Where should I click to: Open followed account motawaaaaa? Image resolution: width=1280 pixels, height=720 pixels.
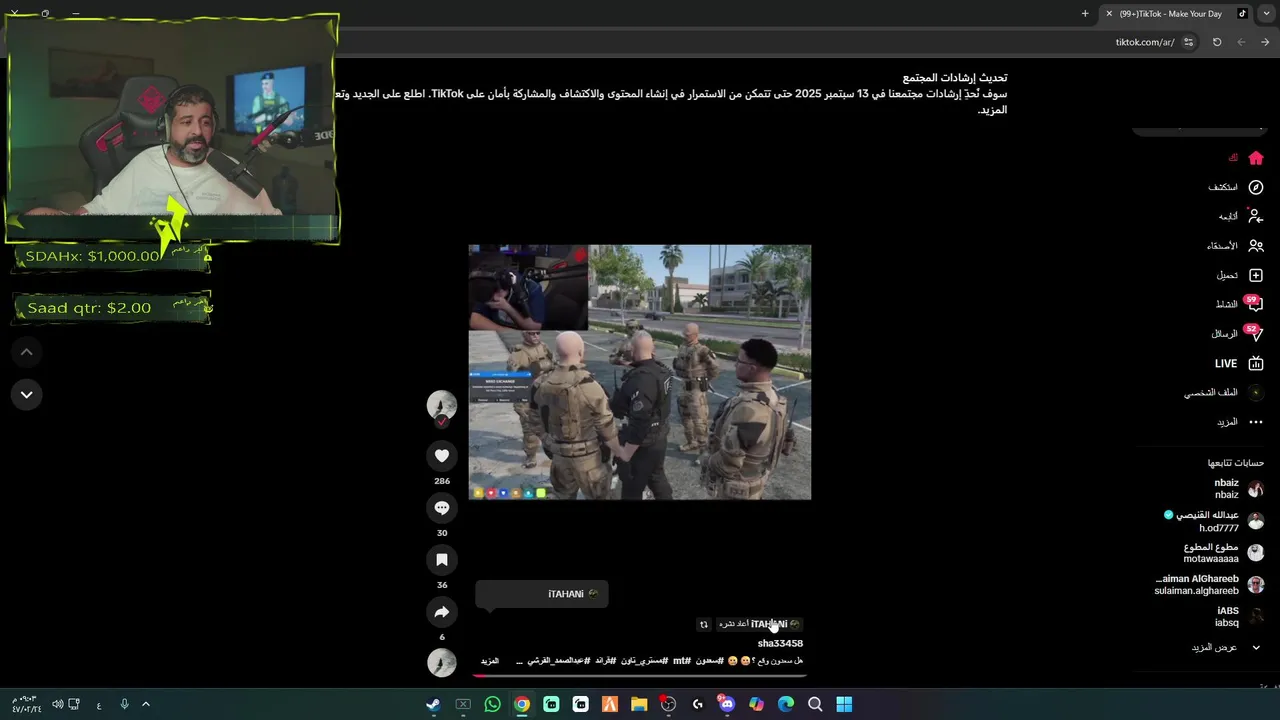click(1224, 553)
